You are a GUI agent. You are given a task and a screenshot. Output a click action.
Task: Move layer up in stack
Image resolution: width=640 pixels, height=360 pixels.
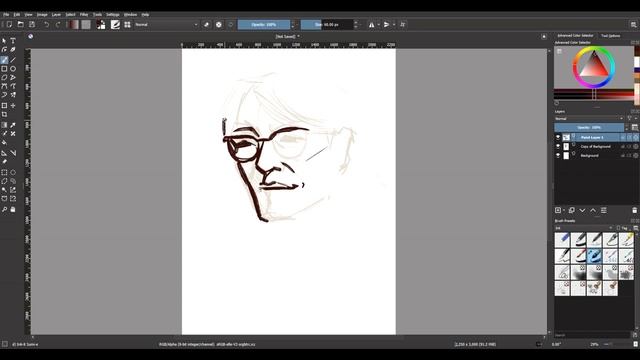[593, 210]
